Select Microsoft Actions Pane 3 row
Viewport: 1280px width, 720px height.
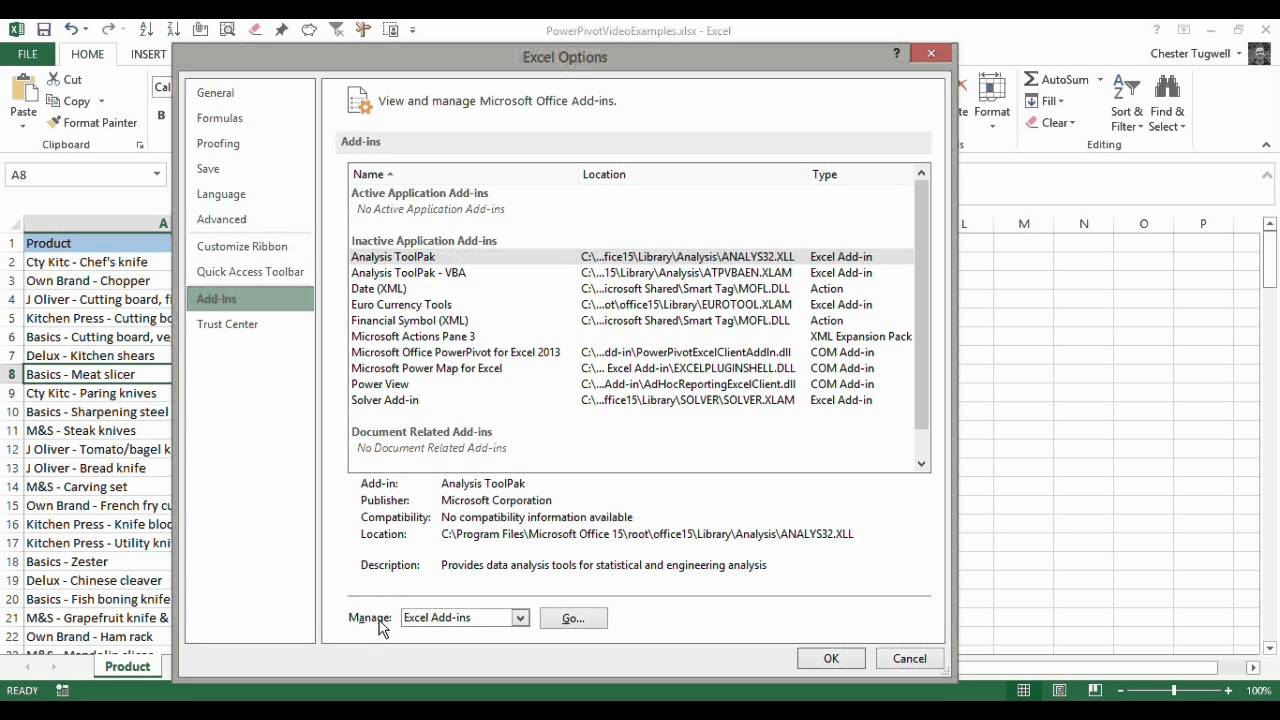[x=631, y=337]
